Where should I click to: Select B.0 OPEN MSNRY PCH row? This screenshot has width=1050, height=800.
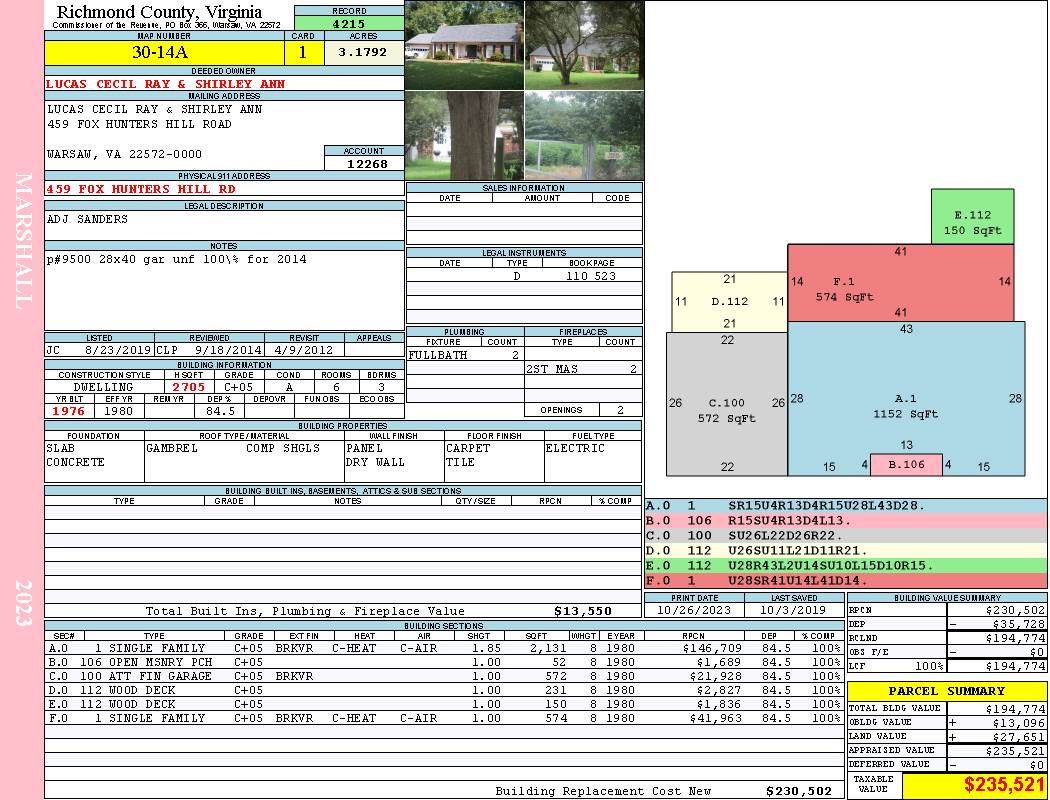pyautogui.click(x=444, y=662)
